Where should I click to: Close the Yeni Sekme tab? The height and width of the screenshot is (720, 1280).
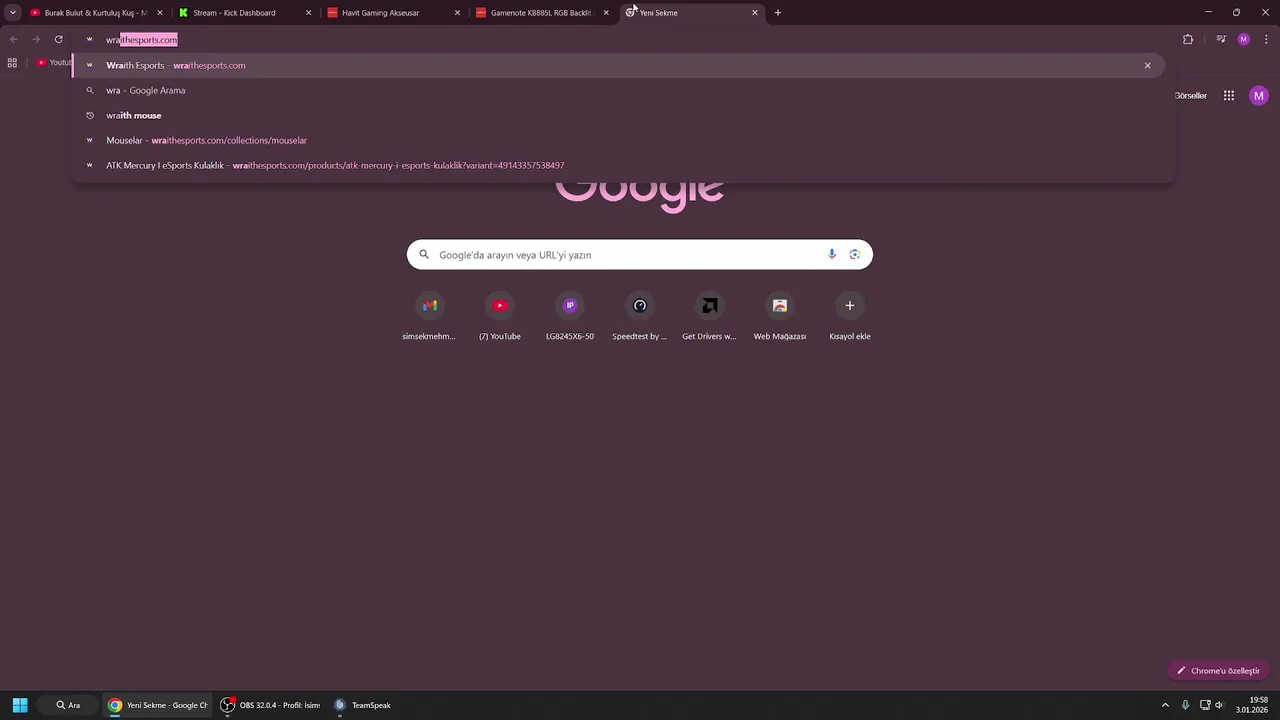point(755,13)
